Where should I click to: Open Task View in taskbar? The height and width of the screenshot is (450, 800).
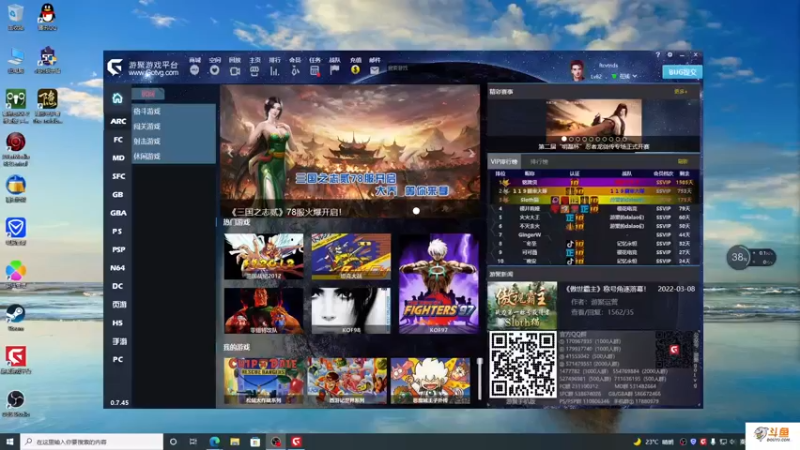tap(193, 442)
